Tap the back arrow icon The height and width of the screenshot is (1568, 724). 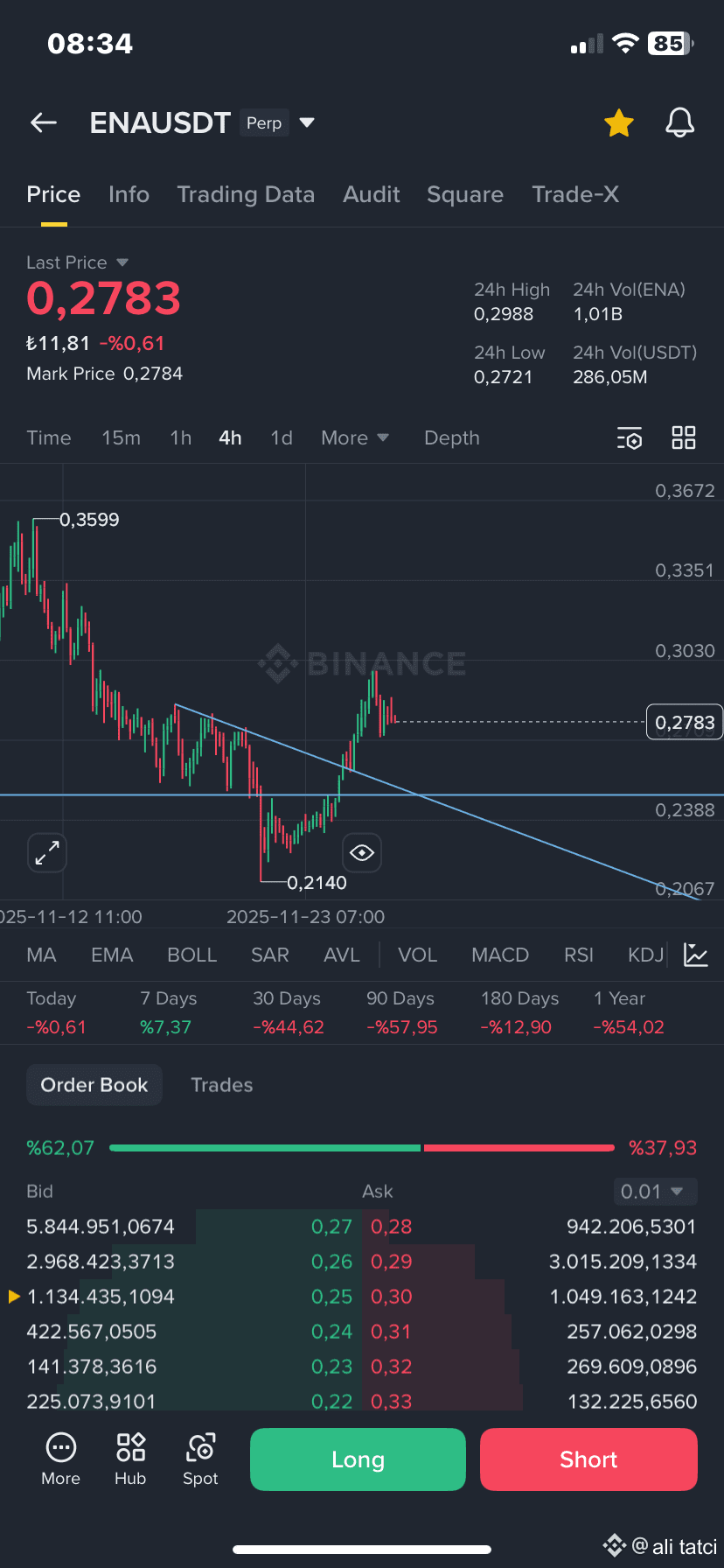point(44,123)
